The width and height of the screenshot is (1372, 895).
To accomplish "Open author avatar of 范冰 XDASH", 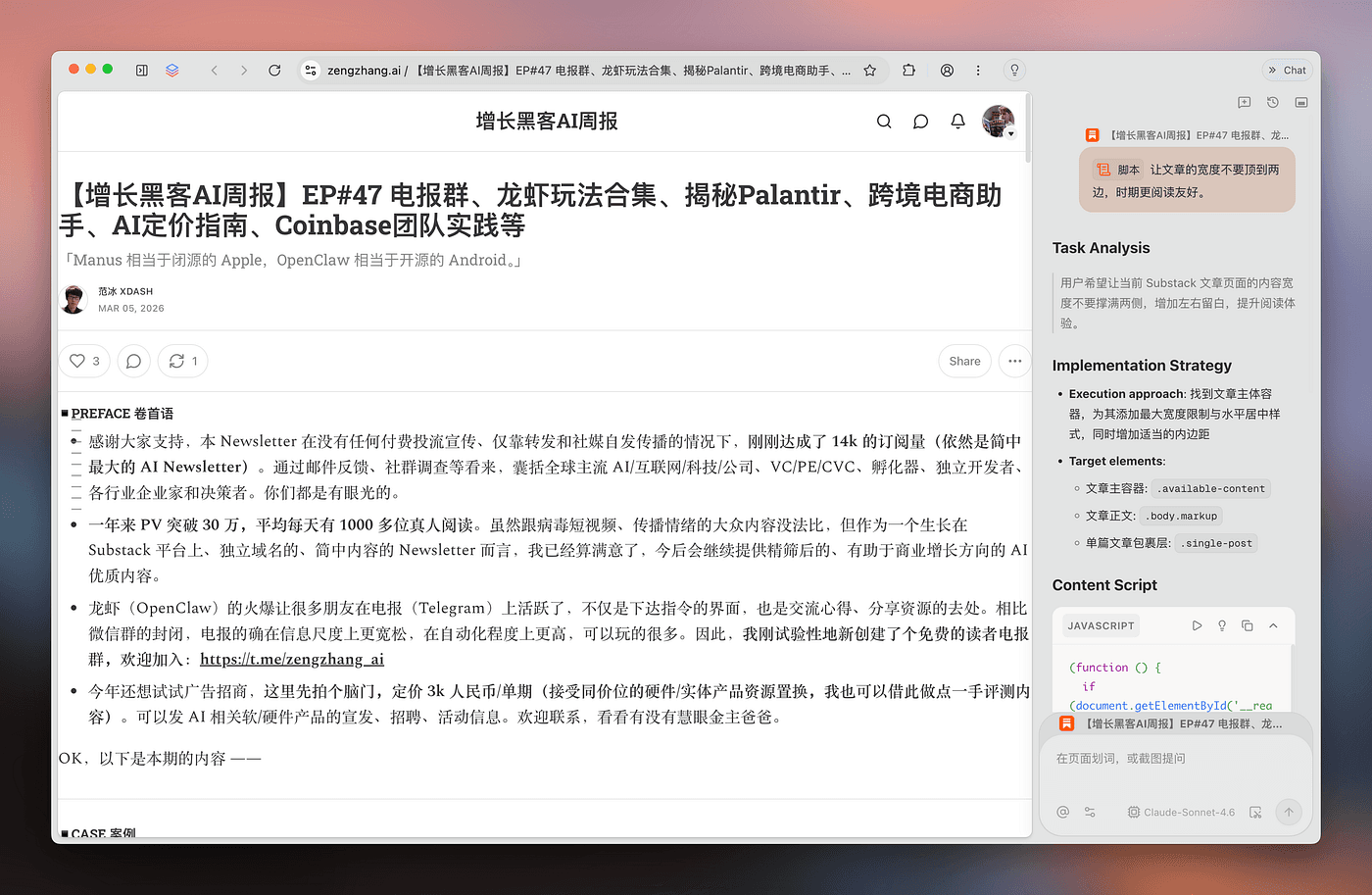I will pos(73,299).
